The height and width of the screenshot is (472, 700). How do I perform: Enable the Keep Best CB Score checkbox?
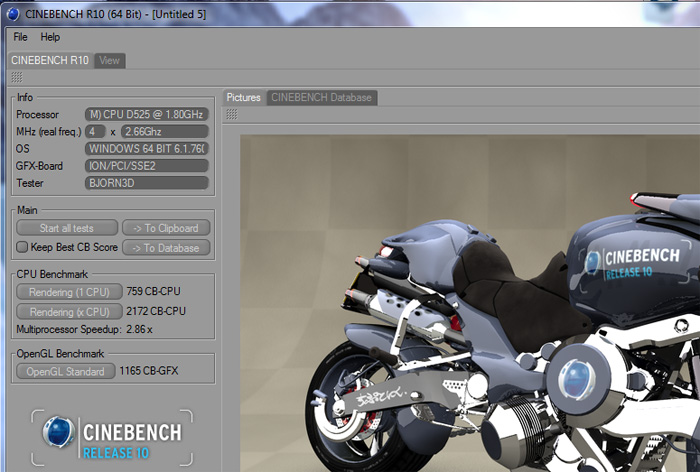pos(22,247)
